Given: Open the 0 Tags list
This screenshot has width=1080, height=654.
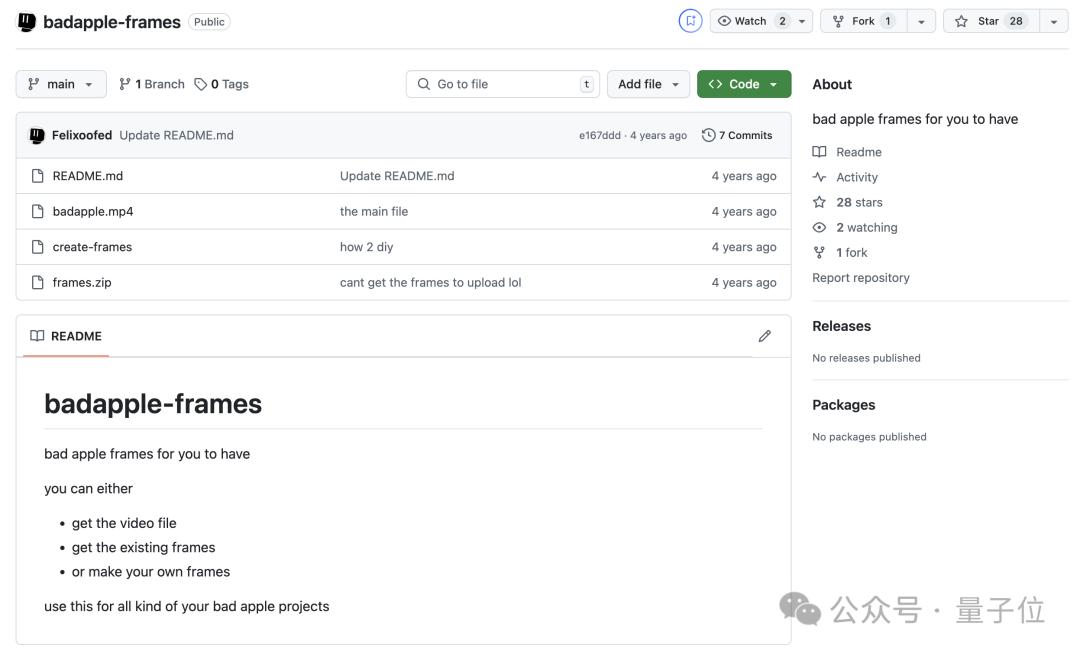Looking at the screenshot, I should click(222, 84).
